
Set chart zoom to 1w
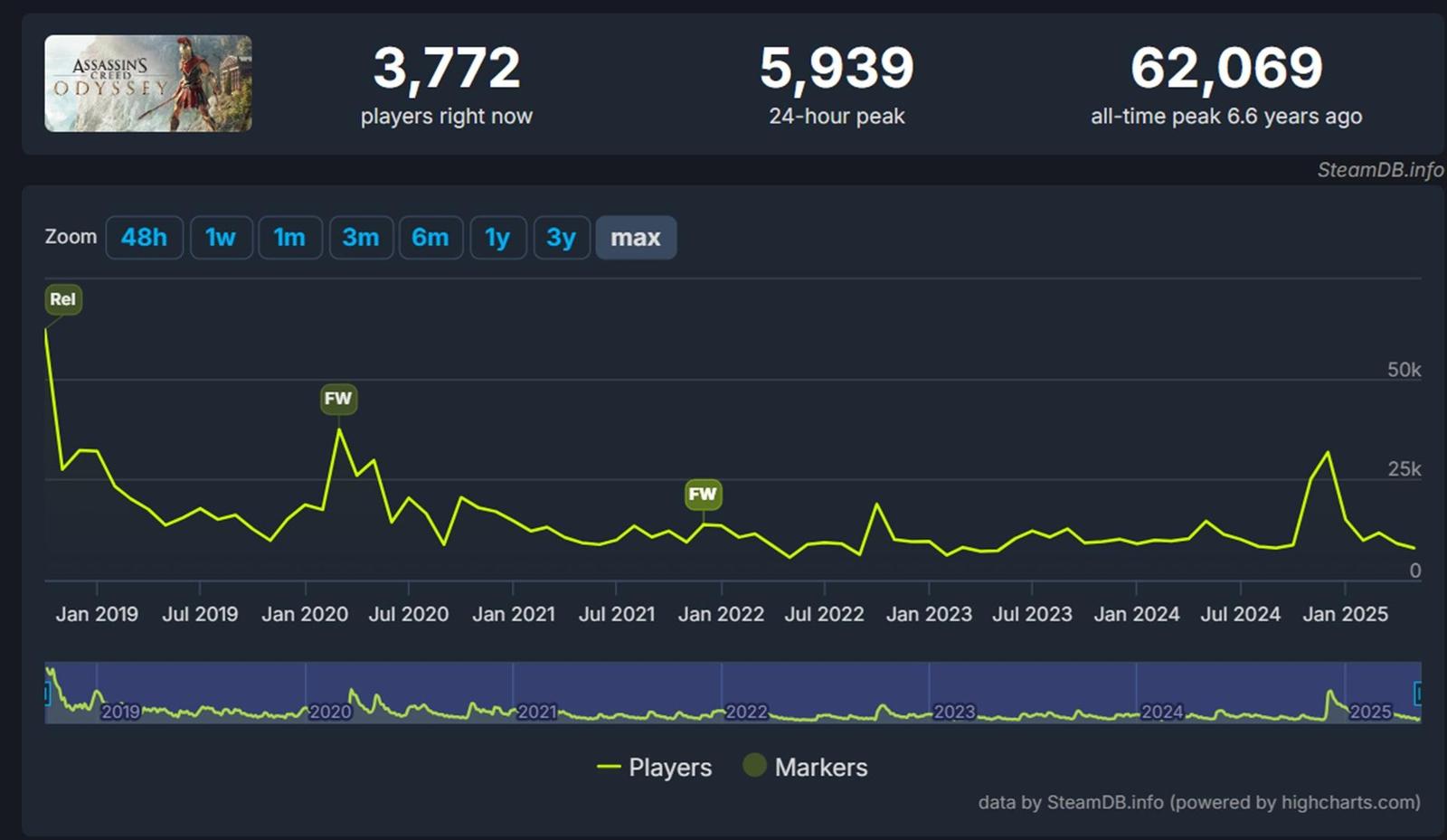click(x=221, y=238)
